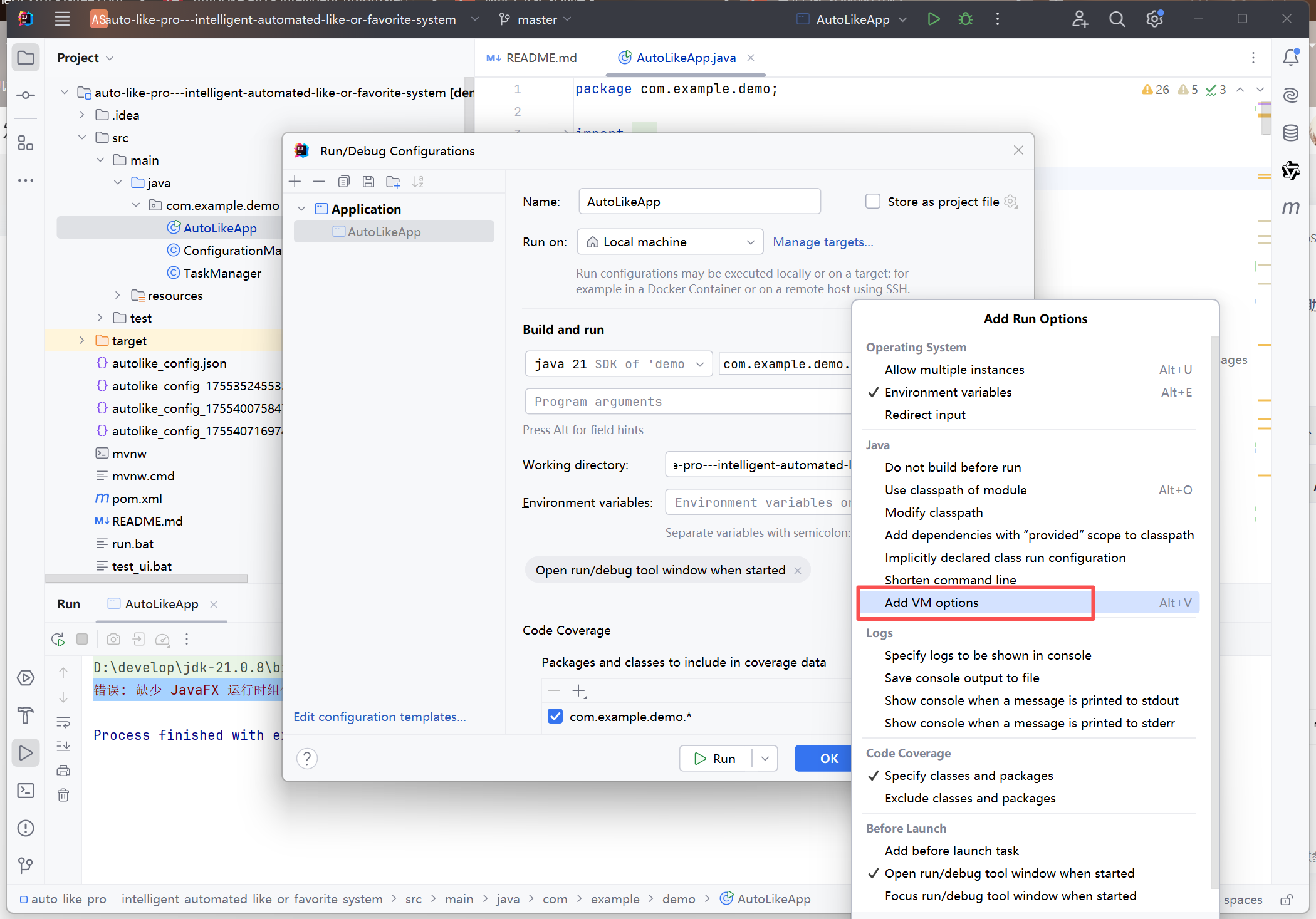Enable Store as project file checkbox
This screenshot has width=1316, height=919.
872,202
